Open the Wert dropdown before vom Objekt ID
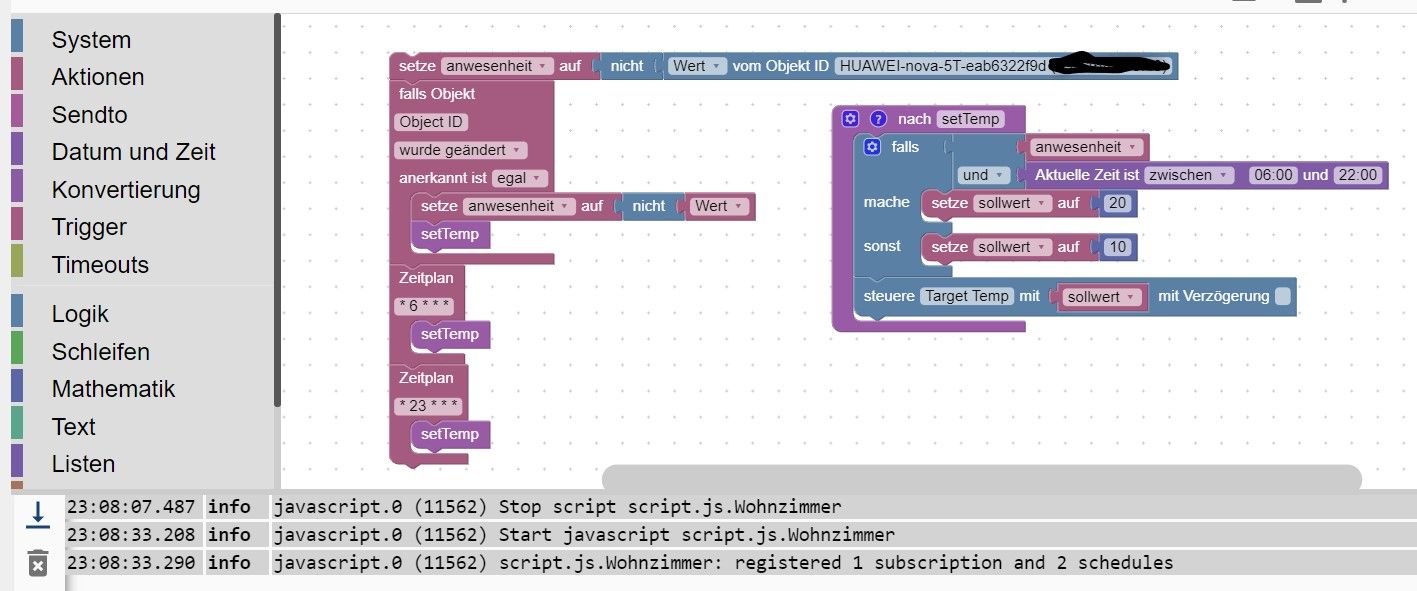 tap(697, 66)
